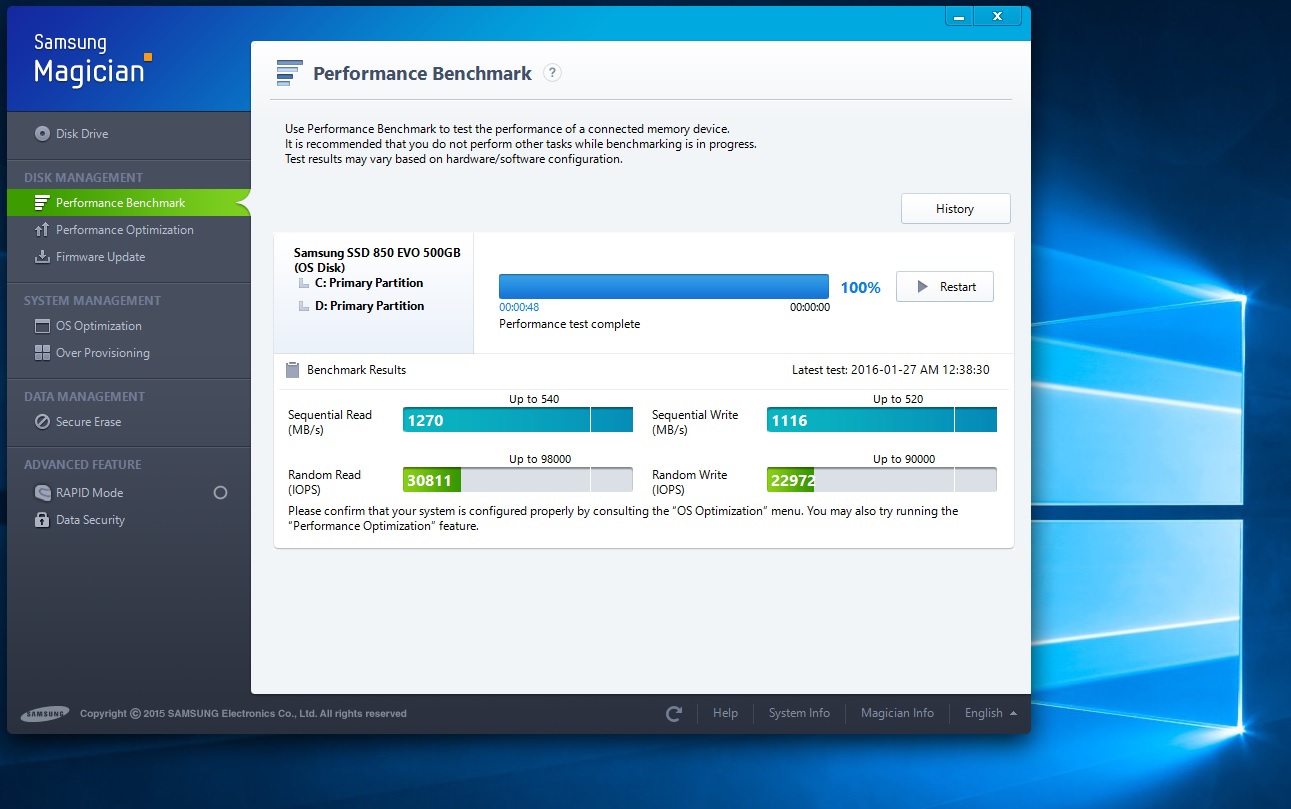The height and width of the screenshot is (809, 1291).
Task: Click the Firmware Update download icon
Action: coord(42,257)
